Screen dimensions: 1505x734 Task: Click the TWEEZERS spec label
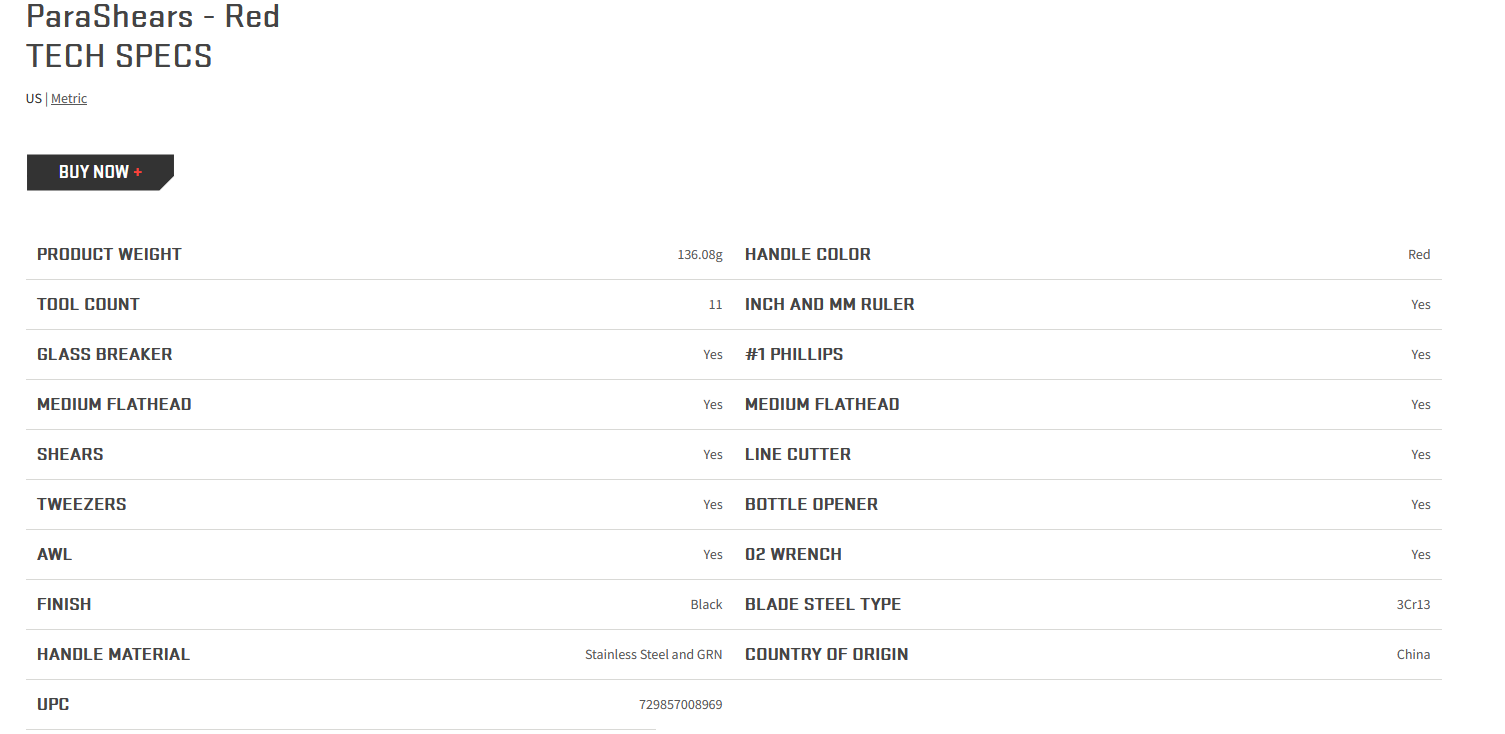(82, 504)
